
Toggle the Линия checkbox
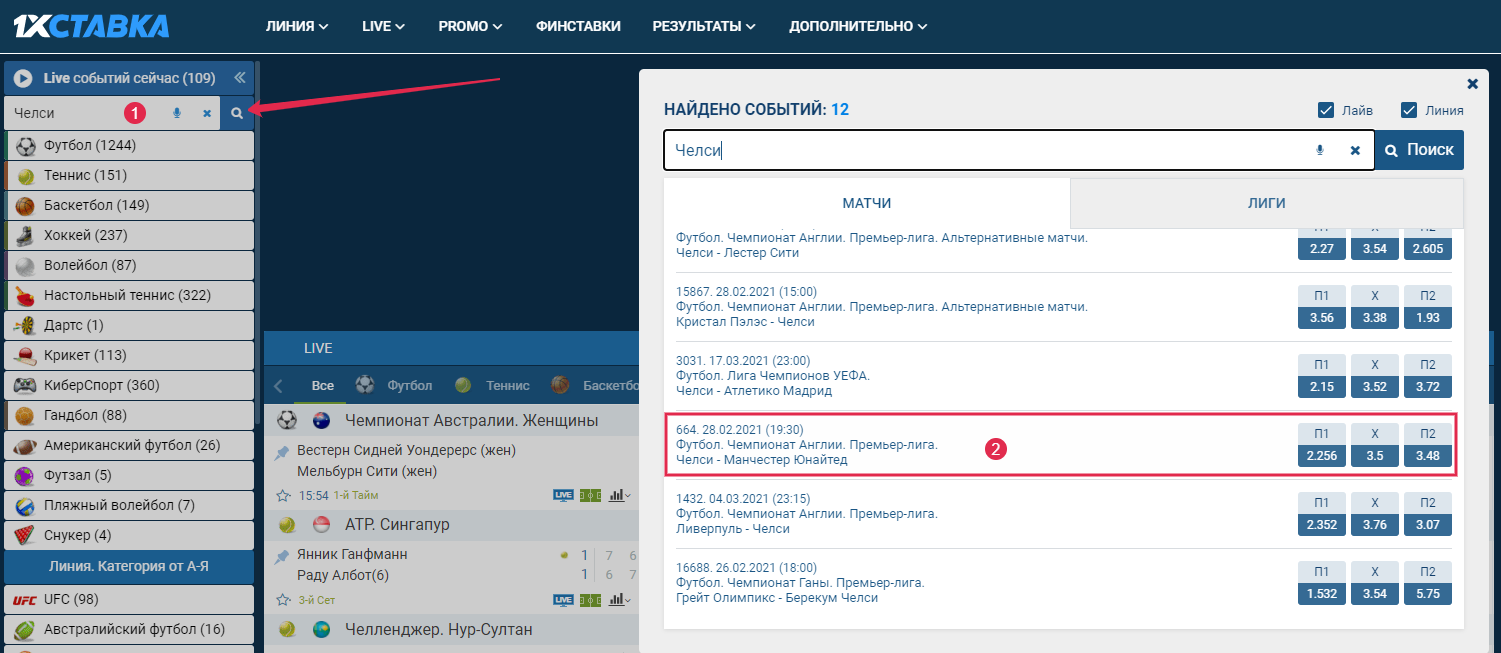point(1409,110)
